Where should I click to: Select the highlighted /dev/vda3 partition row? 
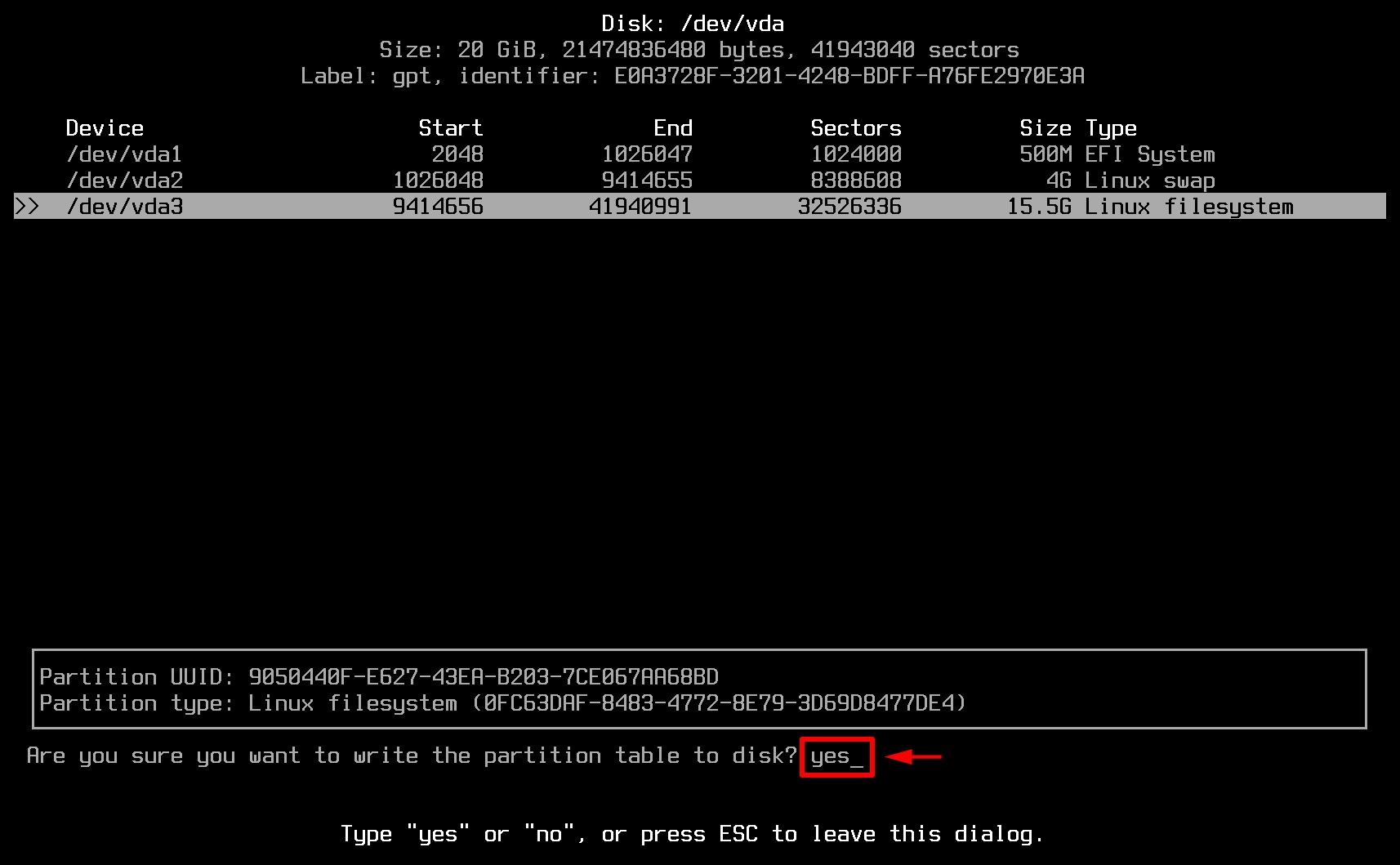coord(700,206)
